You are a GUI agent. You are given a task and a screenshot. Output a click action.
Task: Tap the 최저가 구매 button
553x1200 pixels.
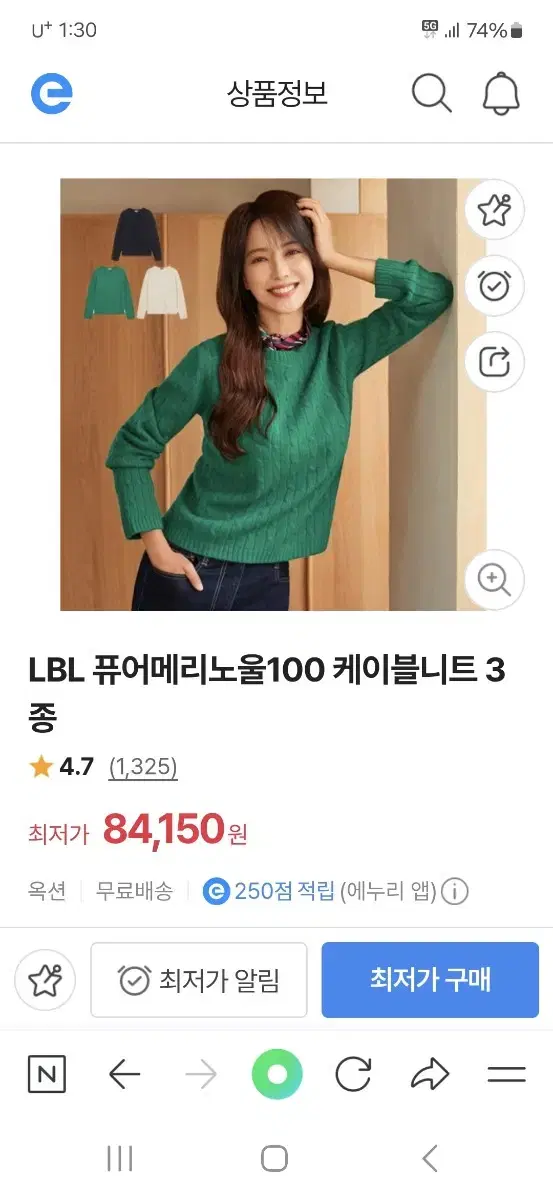(430, 980)
